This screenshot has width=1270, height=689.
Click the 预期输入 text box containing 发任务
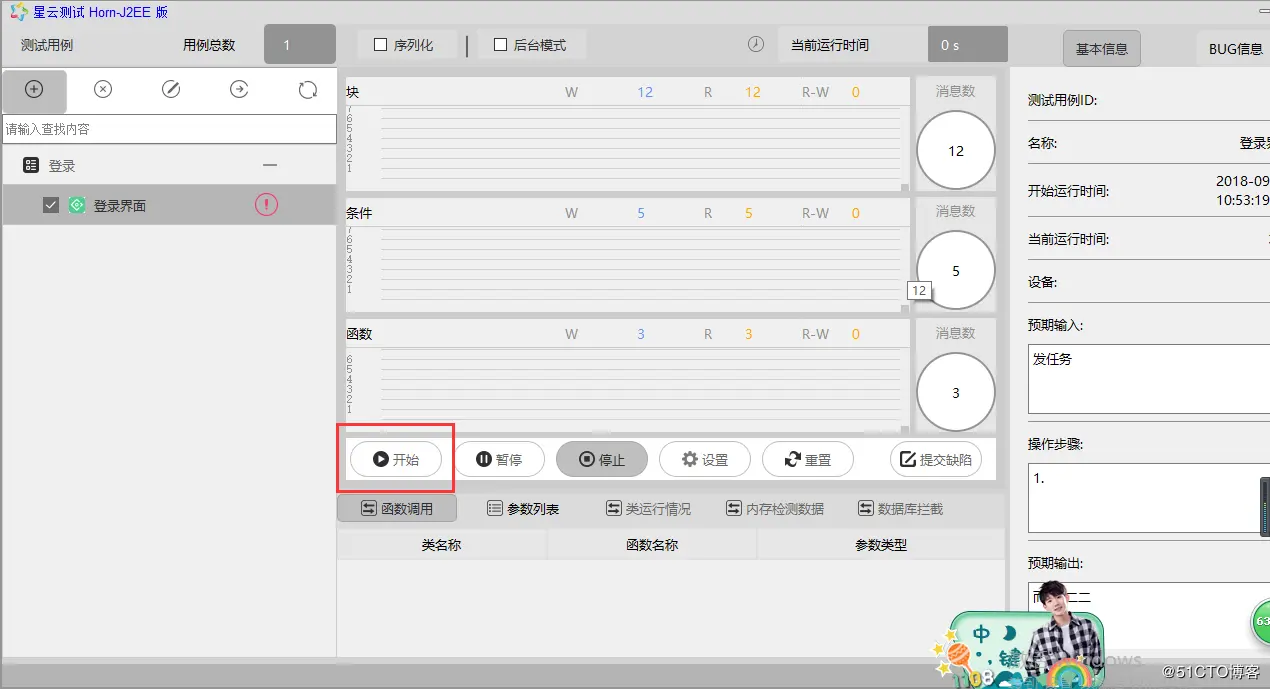tap(1149, 379)
